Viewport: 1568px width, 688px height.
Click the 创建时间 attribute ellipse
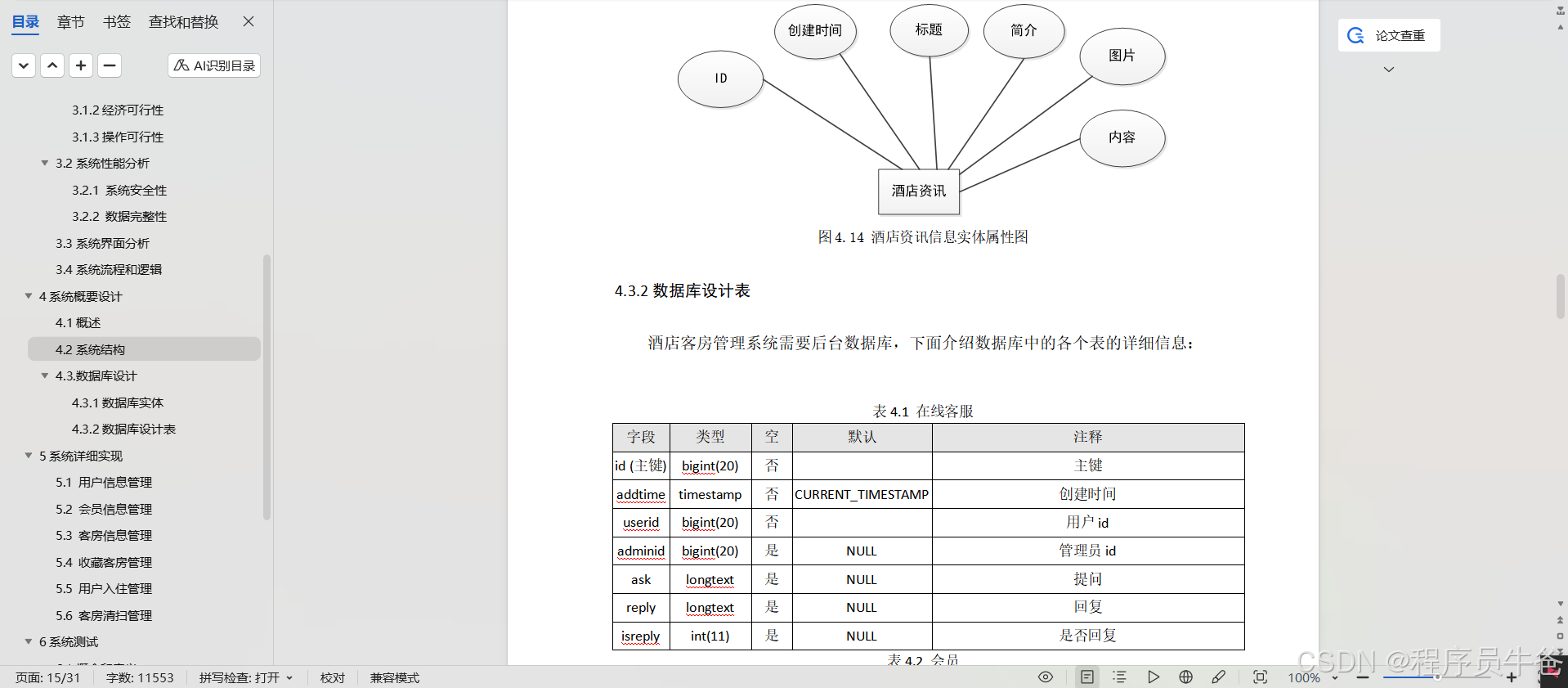815,30
